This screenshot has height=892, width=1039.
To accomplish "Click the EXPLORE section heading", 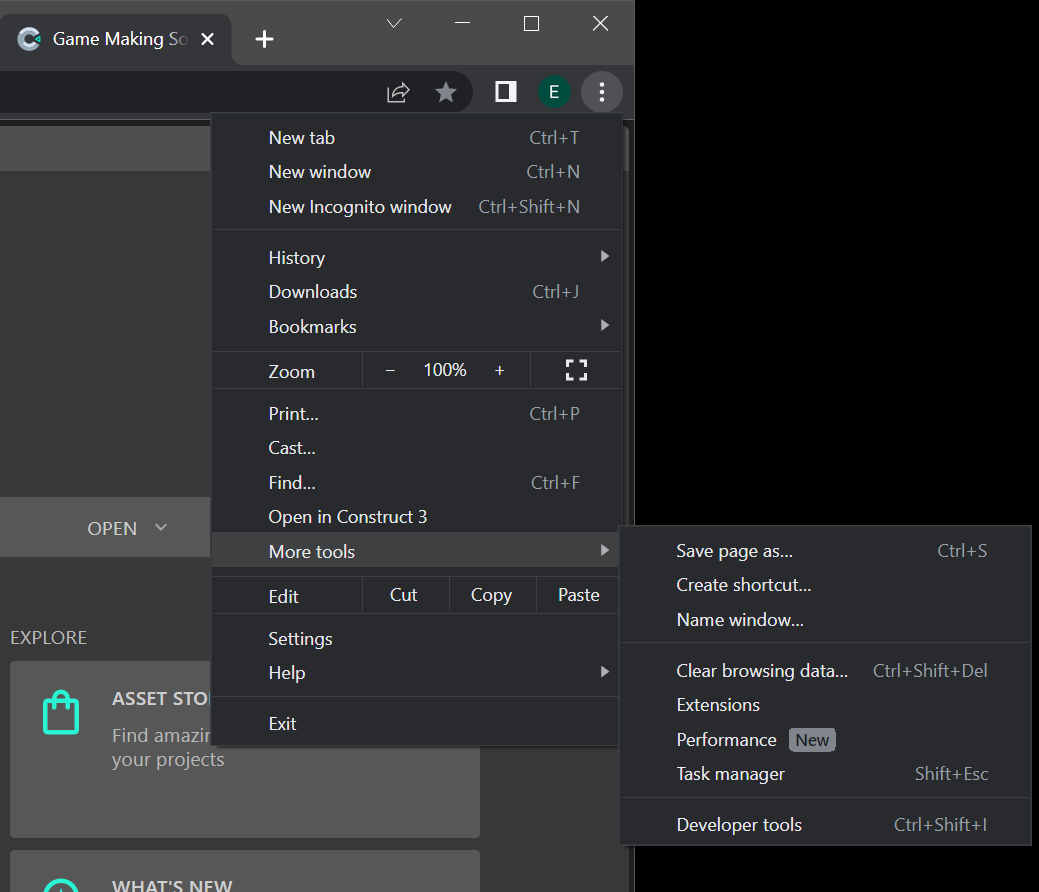I will (48, 638).
